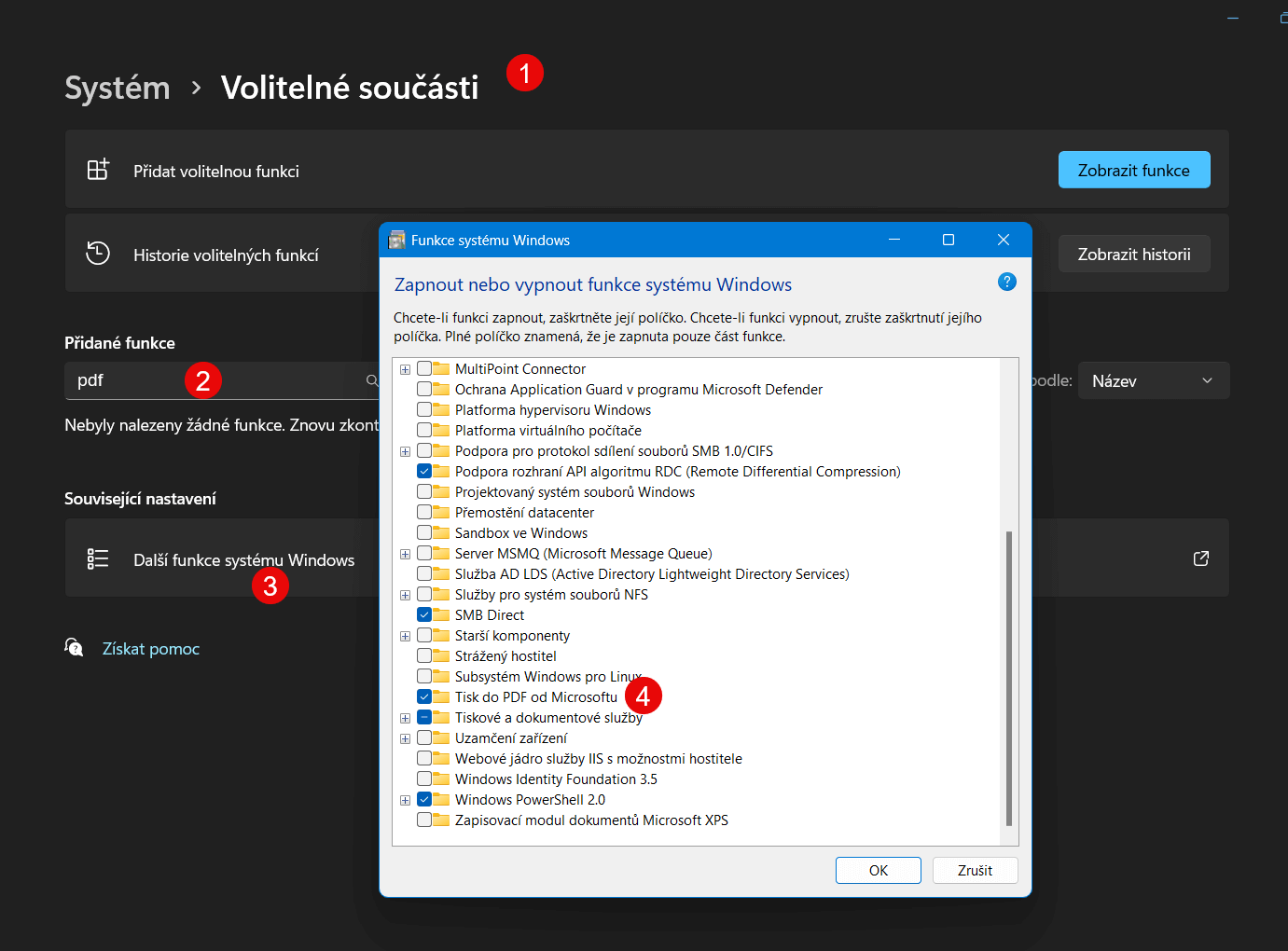The height and width of the screenshot is (951, 1288).
Task: Click the Získat pomoc headset icon
Action: point(74,647)
